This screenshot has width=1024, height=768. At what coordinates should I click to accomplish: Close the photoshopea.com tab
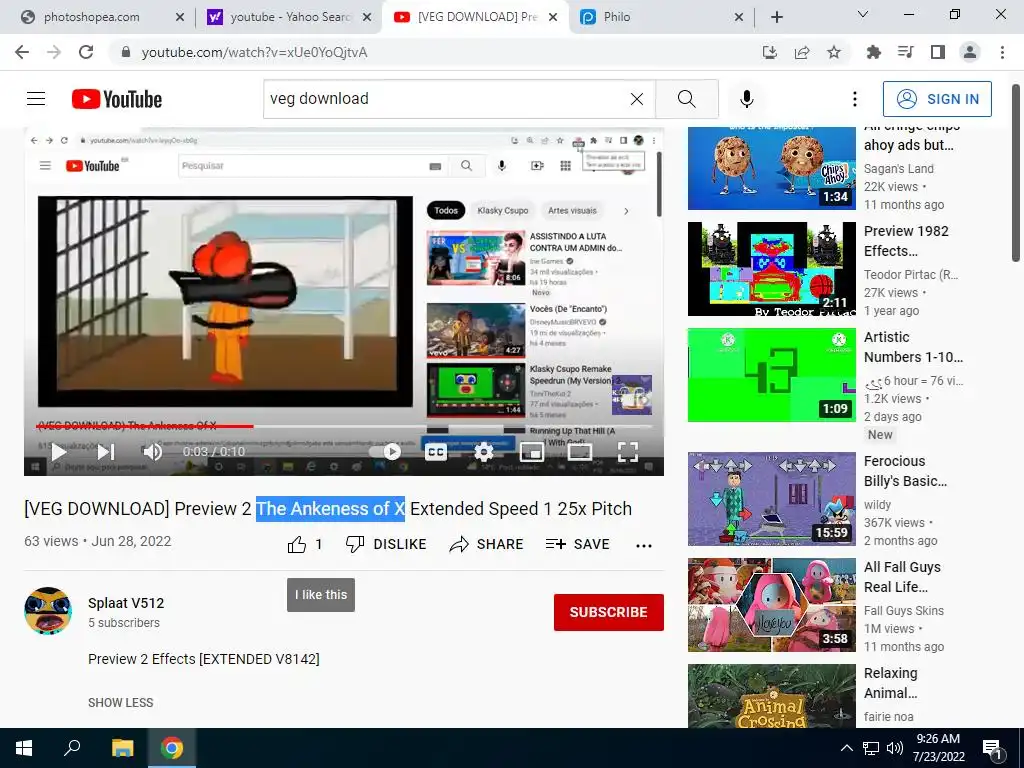click(x=180, y=17)
